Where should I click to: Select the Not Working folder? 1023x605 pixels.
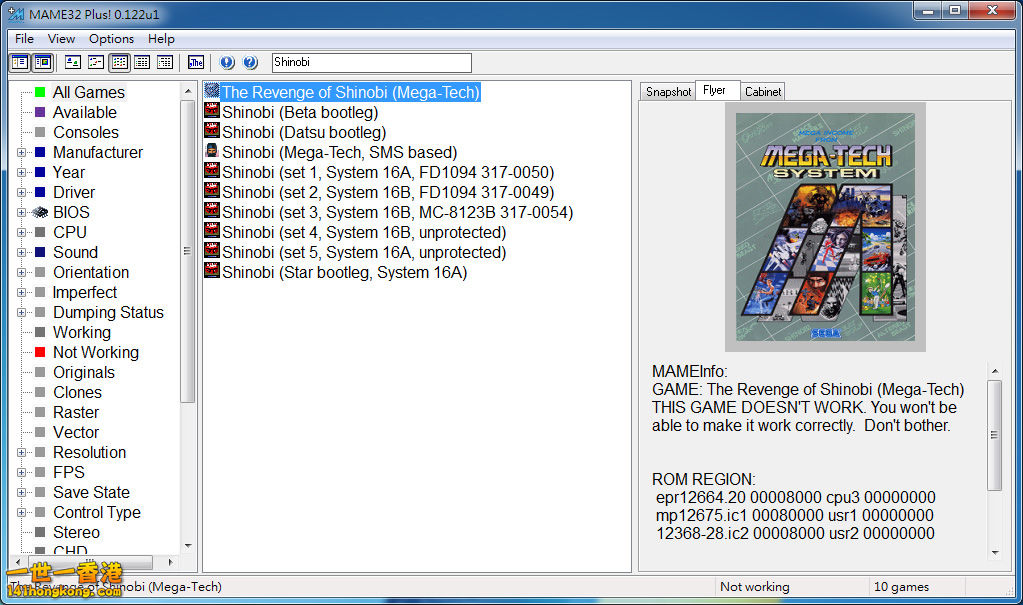(95, 352)
